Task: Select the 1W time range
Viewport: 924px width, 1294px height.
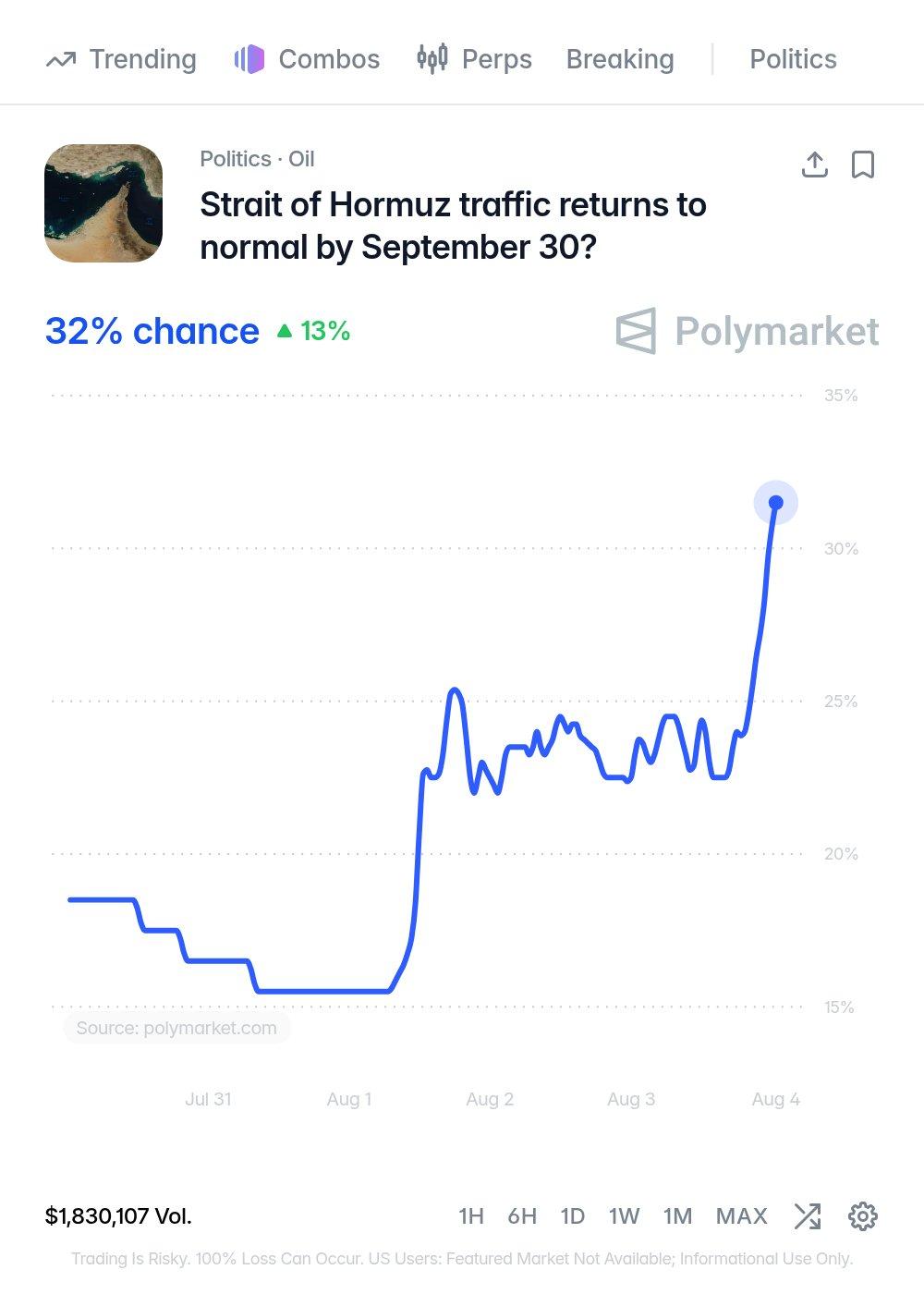Action: tap(624, 1216)
